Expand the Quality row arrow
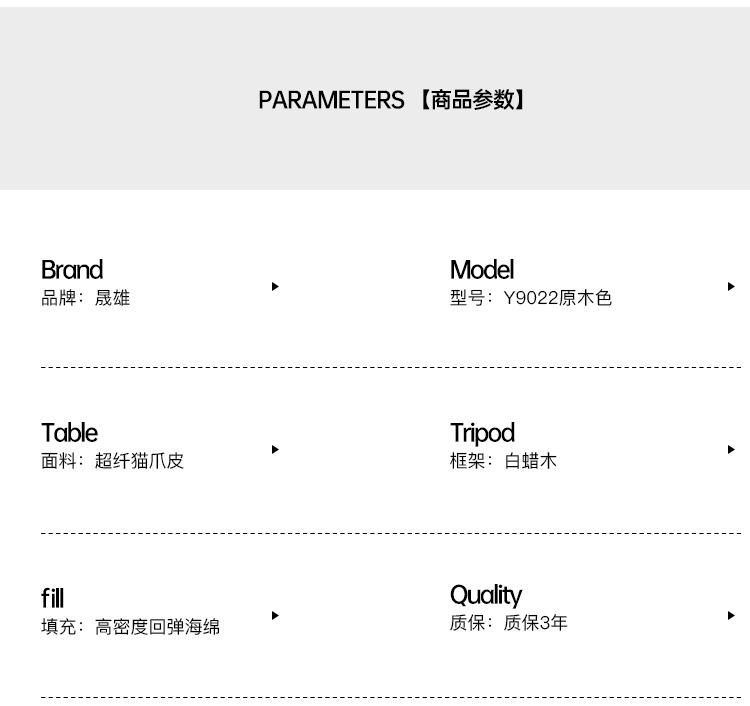 (731, 616)
